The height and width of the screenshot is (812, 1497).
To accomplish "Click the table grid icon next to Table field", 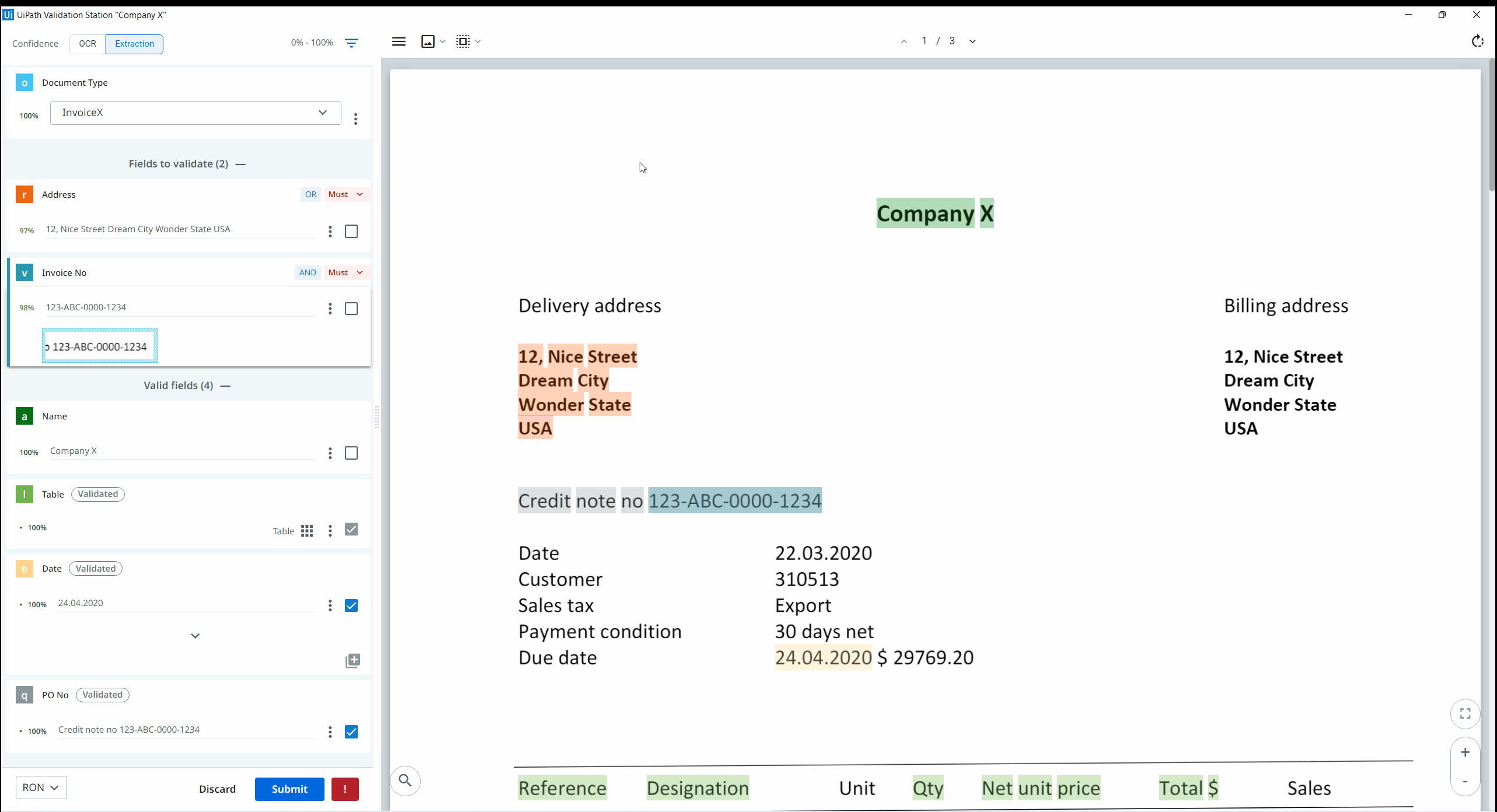I will pos(307,531).
